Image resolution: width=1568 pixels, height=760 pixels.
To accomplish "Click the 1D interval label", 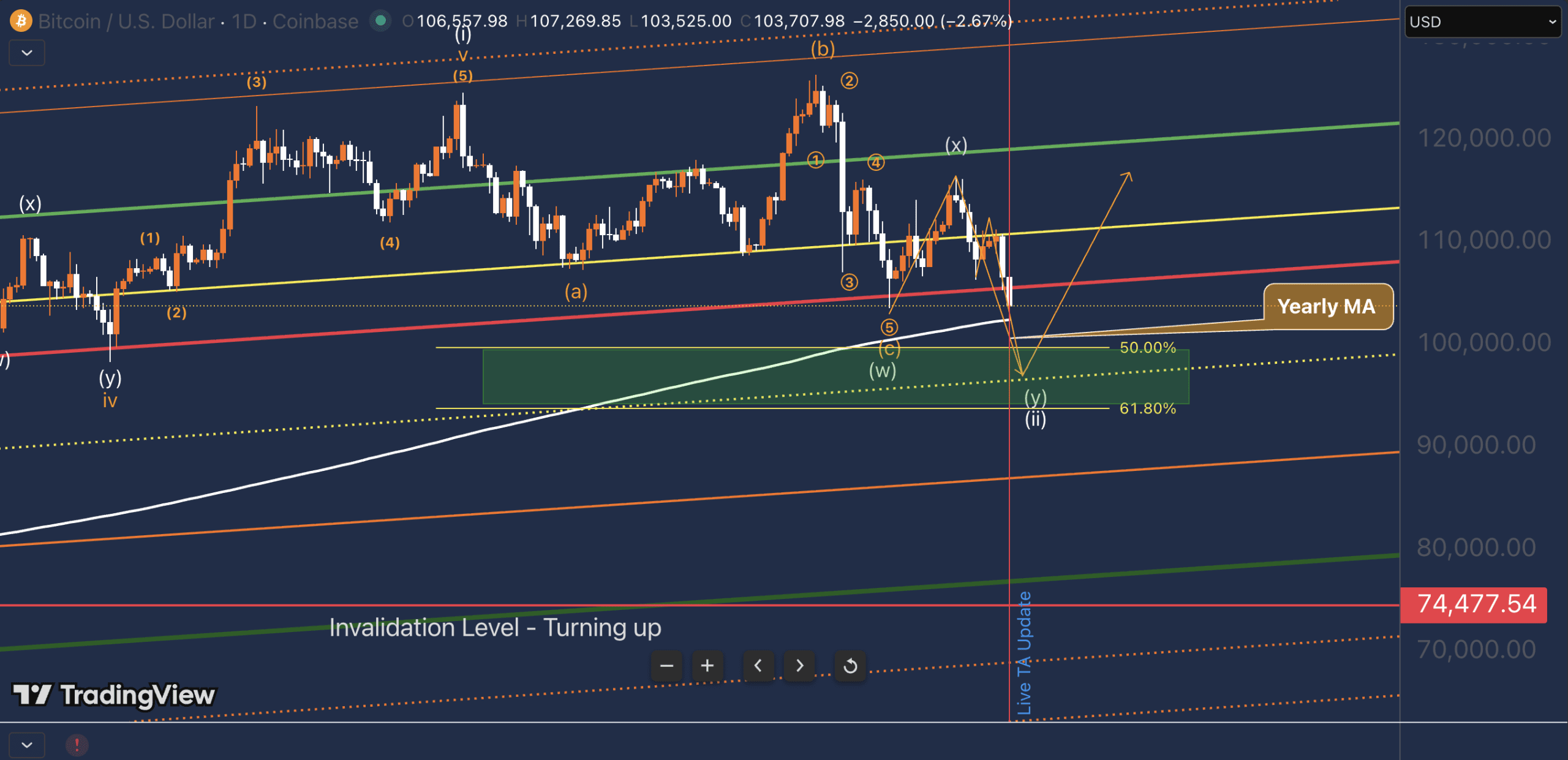I will click(244, 21).
